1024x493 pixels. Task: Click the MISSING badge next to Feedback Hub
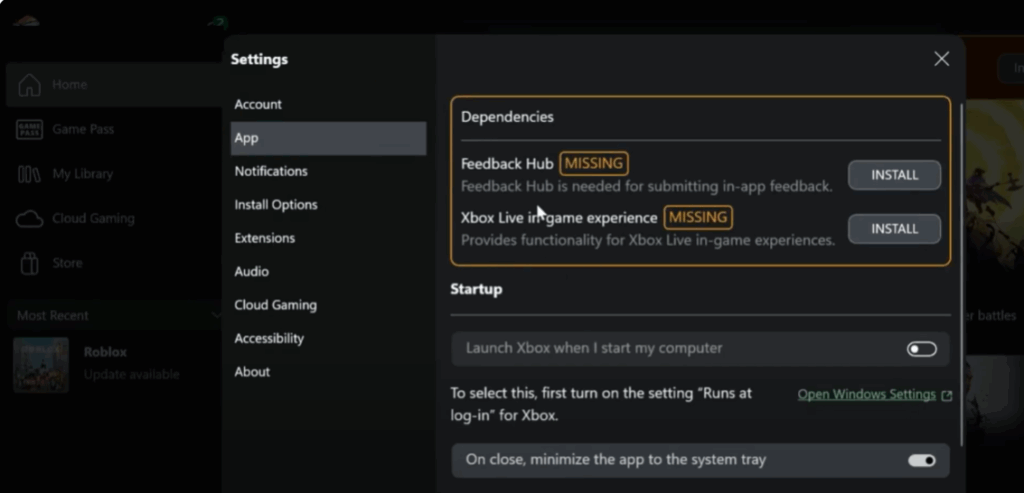tap(594, 164)
